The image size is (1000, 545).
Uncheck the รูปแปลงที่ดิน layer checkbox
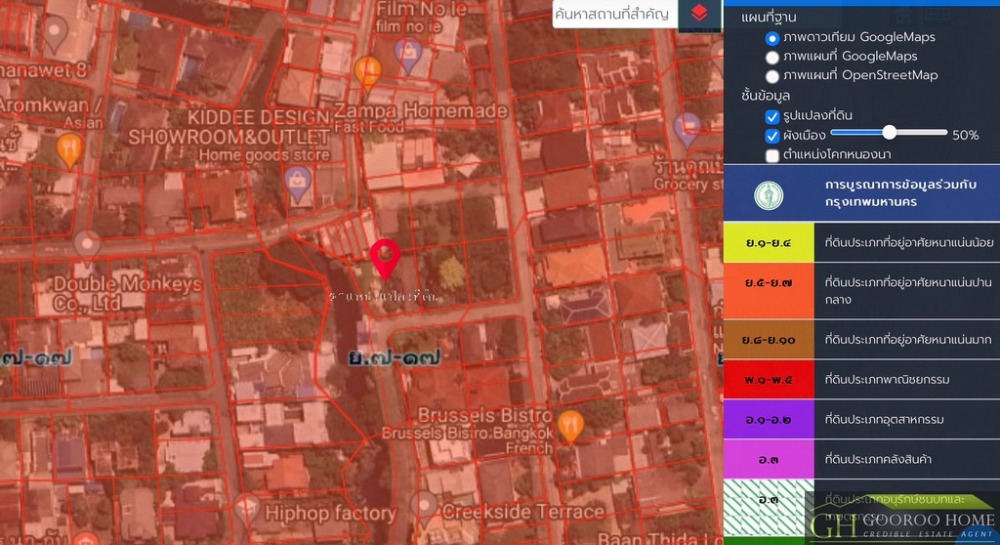tap(772, 116)
